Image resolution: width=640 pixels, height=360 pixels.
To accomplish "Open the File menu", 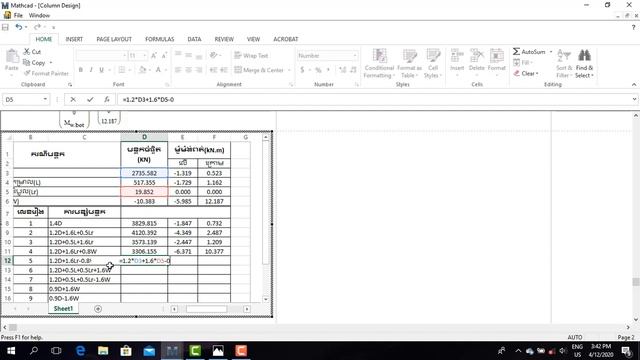I will click(x=18, y=16).
